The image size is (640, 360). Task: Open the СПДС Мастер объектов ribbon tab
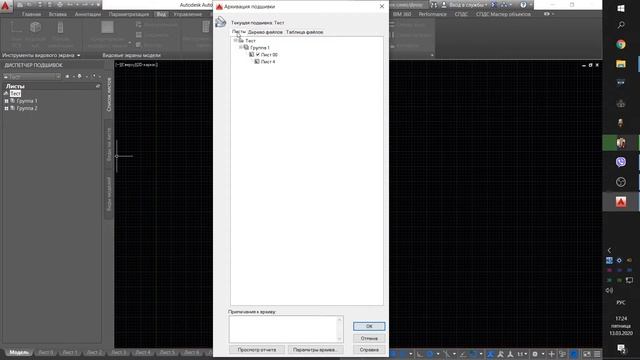(x=503, y=14)
